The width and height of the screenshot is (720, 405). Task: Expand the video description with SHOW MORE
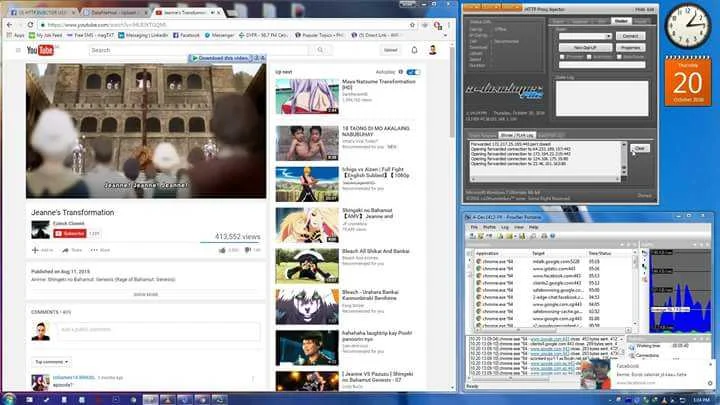[x=146, y=294]
